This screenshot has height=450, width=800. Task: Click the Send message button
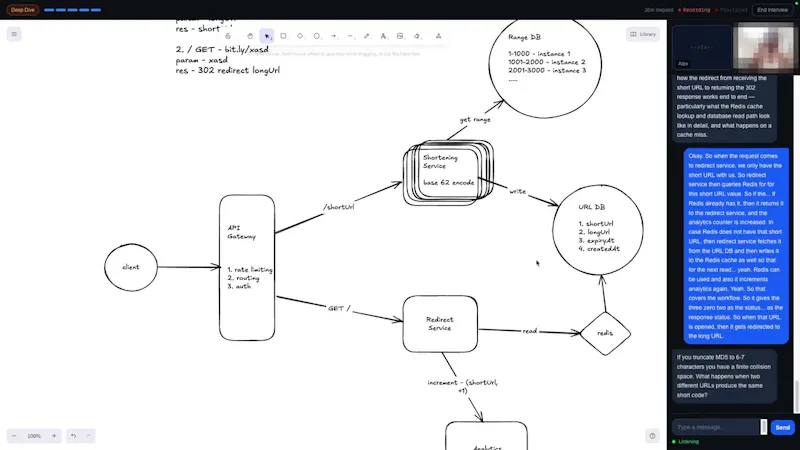click(x=782, y=428)
